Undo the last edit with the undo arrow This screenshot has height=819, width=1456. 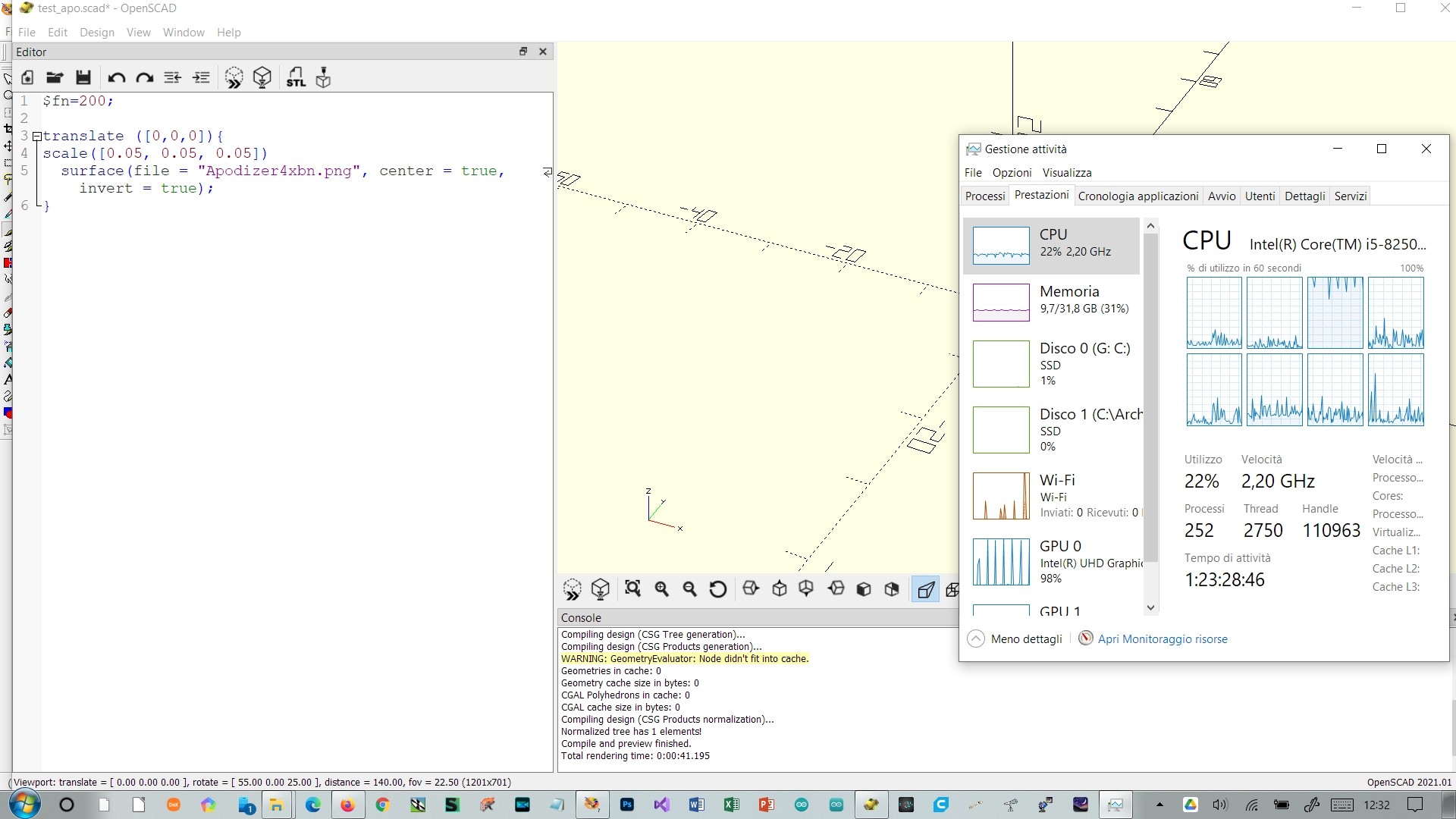pos(115,77)
